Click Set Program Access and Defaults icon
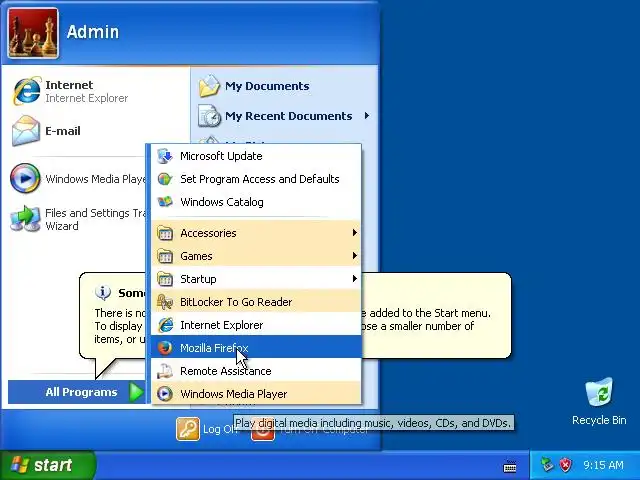The image size is (640, 480). 165,179
